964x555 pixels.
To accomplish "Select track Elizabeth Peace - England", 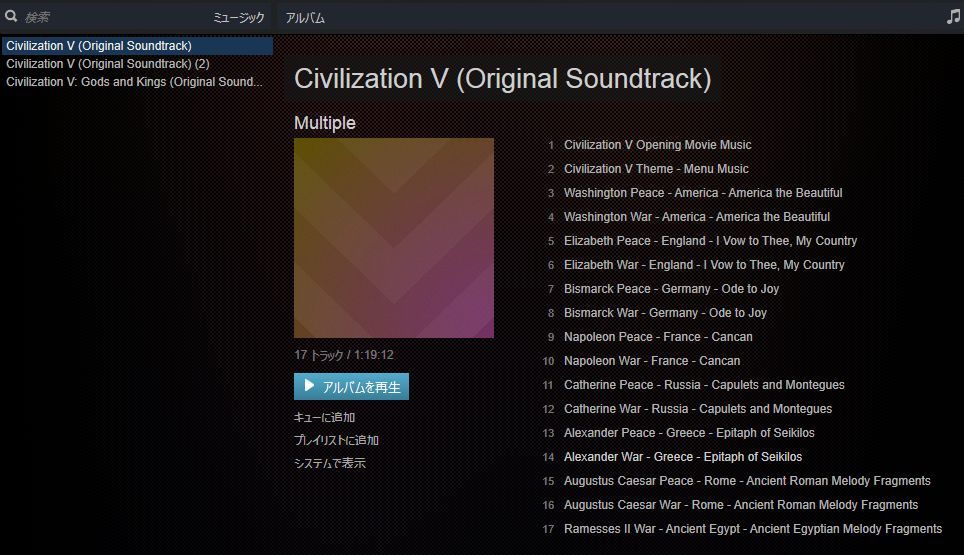I will [x=710, y=241].
